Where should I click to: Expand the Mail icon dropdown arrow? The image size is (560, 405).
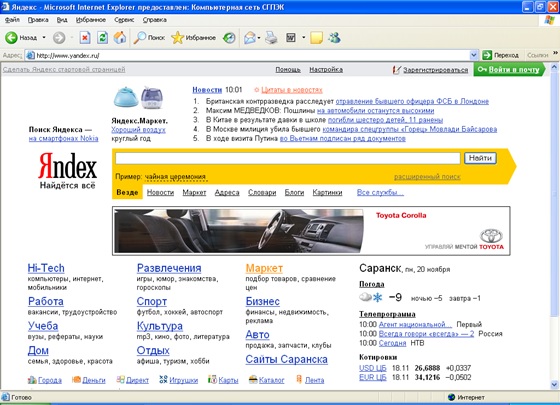259,38
